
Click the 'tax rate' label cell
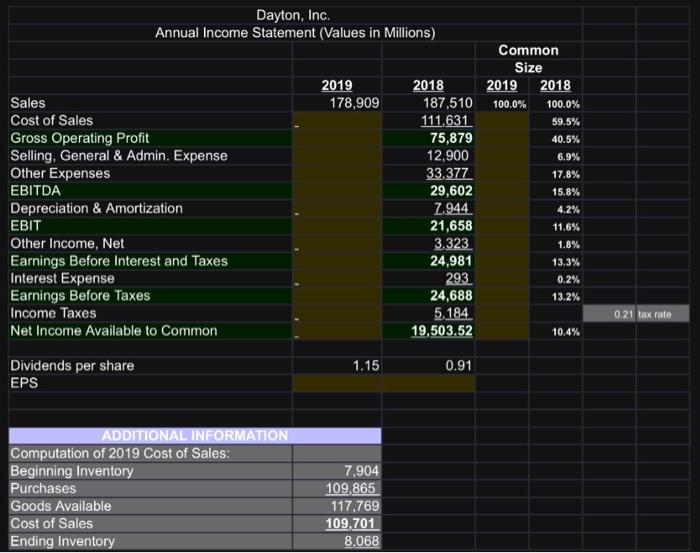pos(662,314)
